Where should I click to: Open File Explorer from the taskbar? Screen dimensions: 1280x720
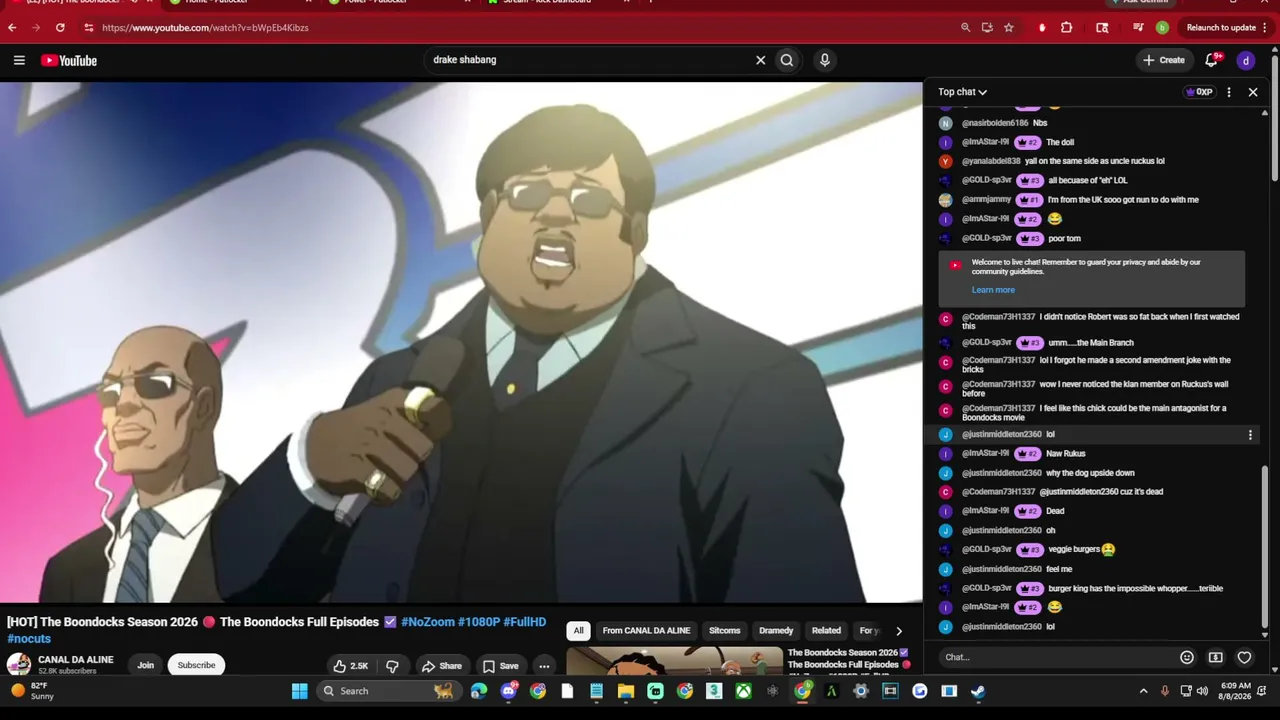point(626,691)
